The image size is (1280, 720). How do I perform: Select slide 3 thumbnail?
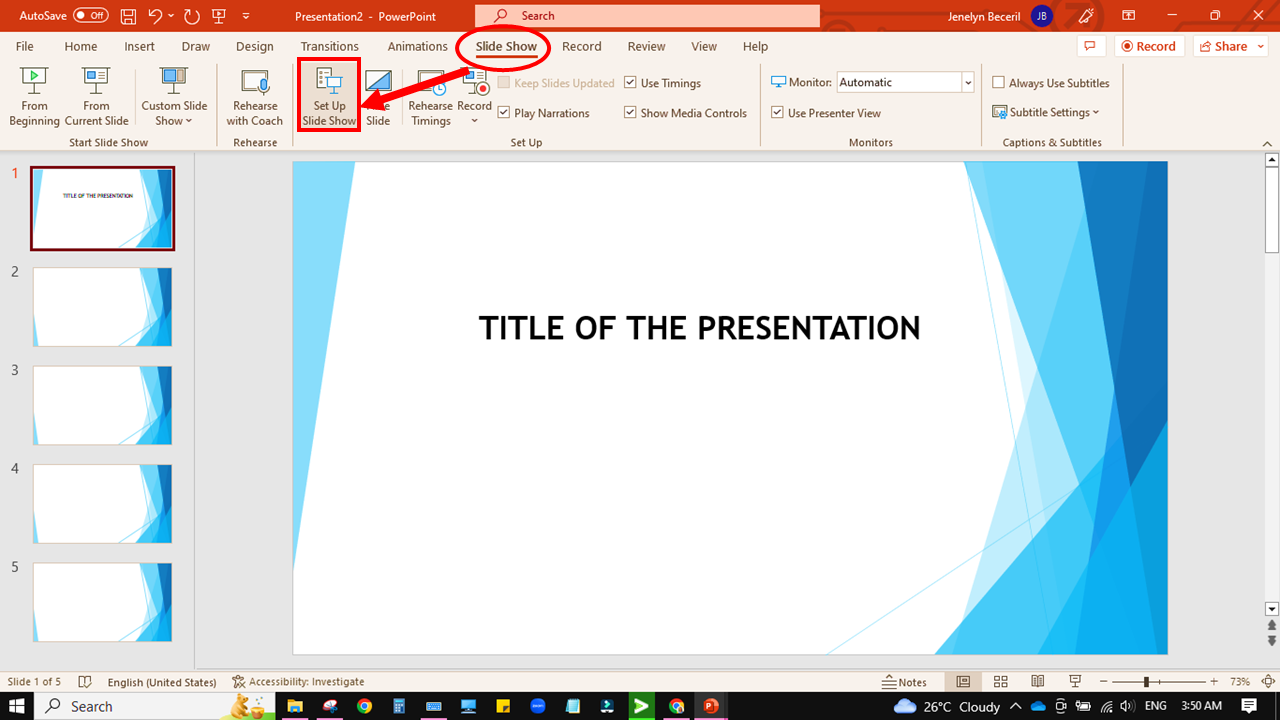(x=101, y=405)
